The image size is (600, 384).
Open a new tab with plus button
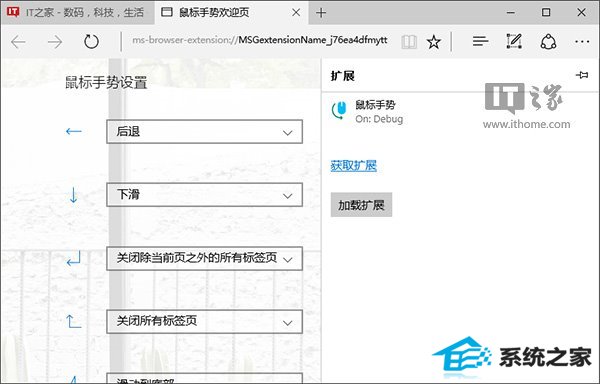(x=321, y=13)
